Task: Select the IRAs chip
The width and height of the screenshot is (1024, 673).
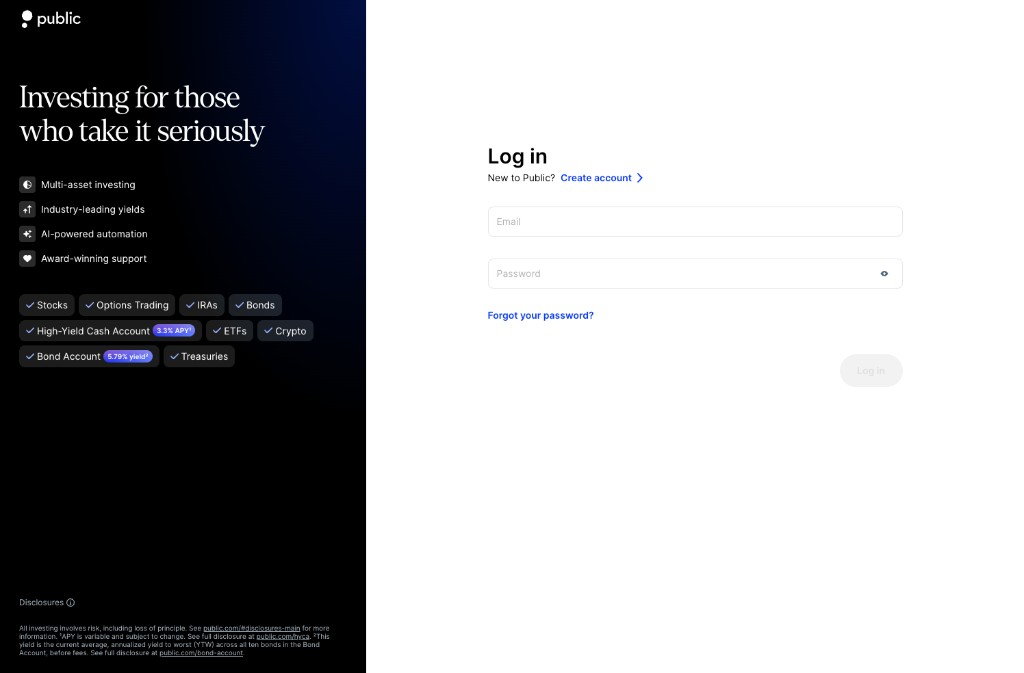Action: tap(202, 305)
